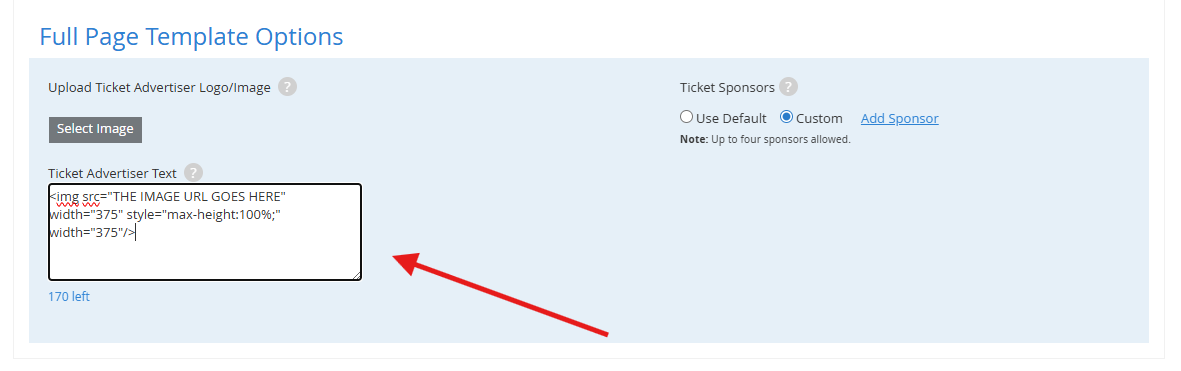Click the Full Page Template Options heading

(x=191, y=36)
